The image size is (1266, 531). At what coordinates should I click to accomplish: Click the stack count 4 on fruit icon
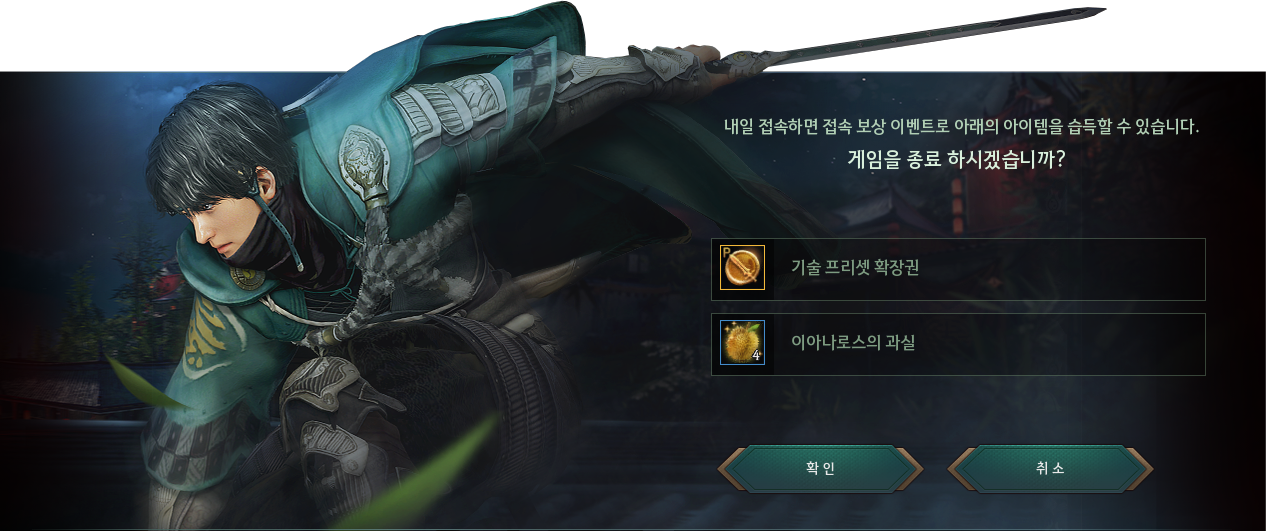click(x=756, y=355)
